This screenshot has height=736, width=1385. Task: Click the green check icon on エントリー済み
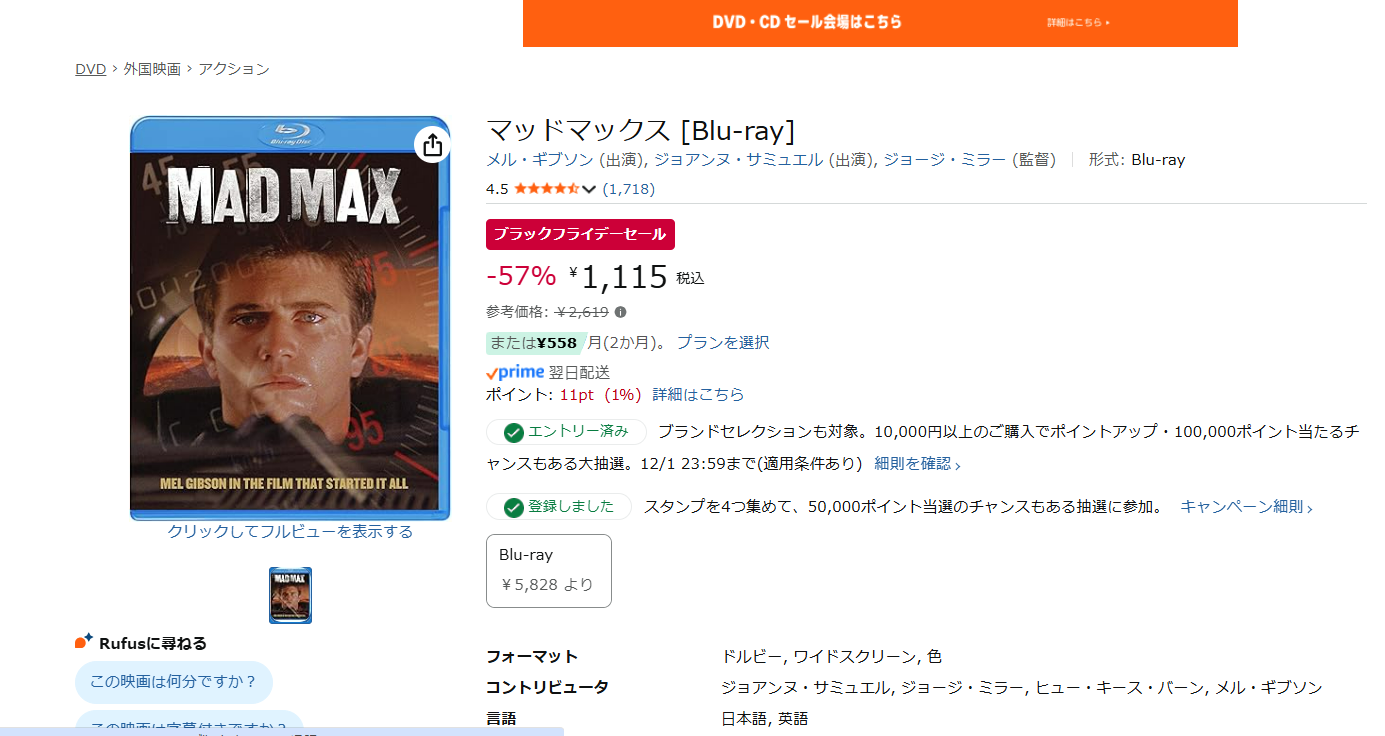514,432
